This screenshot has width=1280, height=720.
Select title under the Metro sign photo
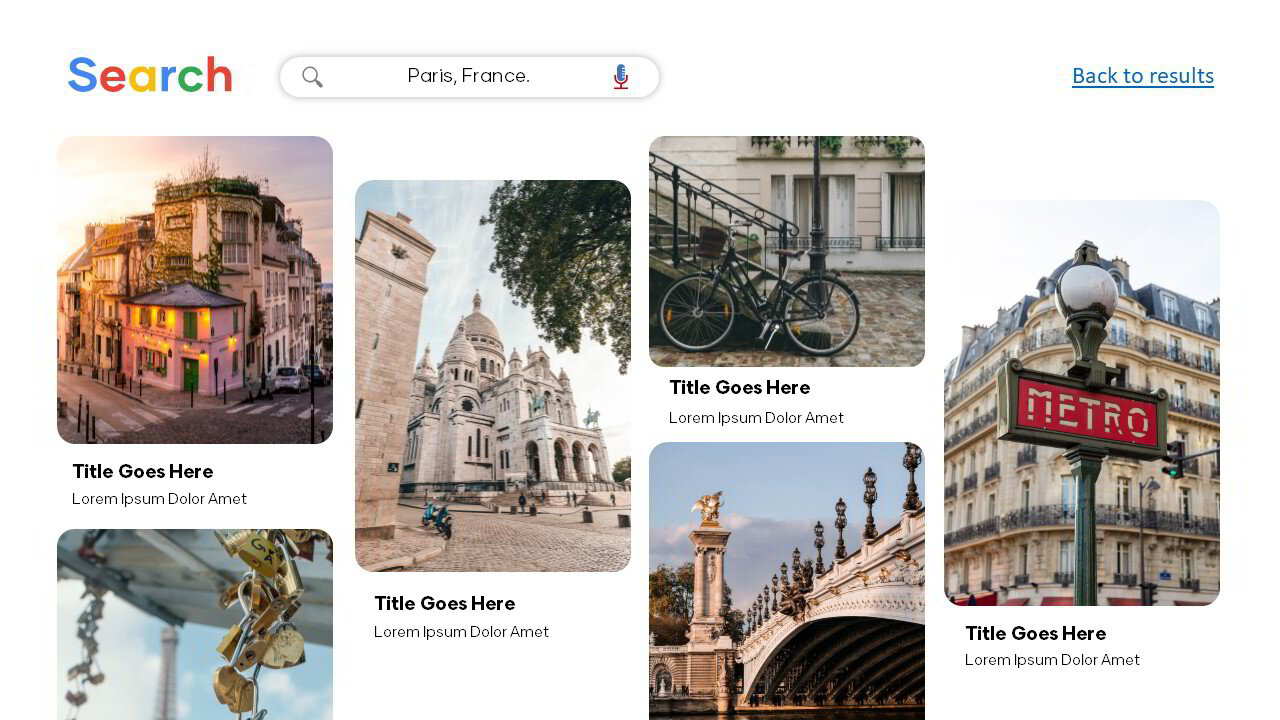pos(1036,633)
